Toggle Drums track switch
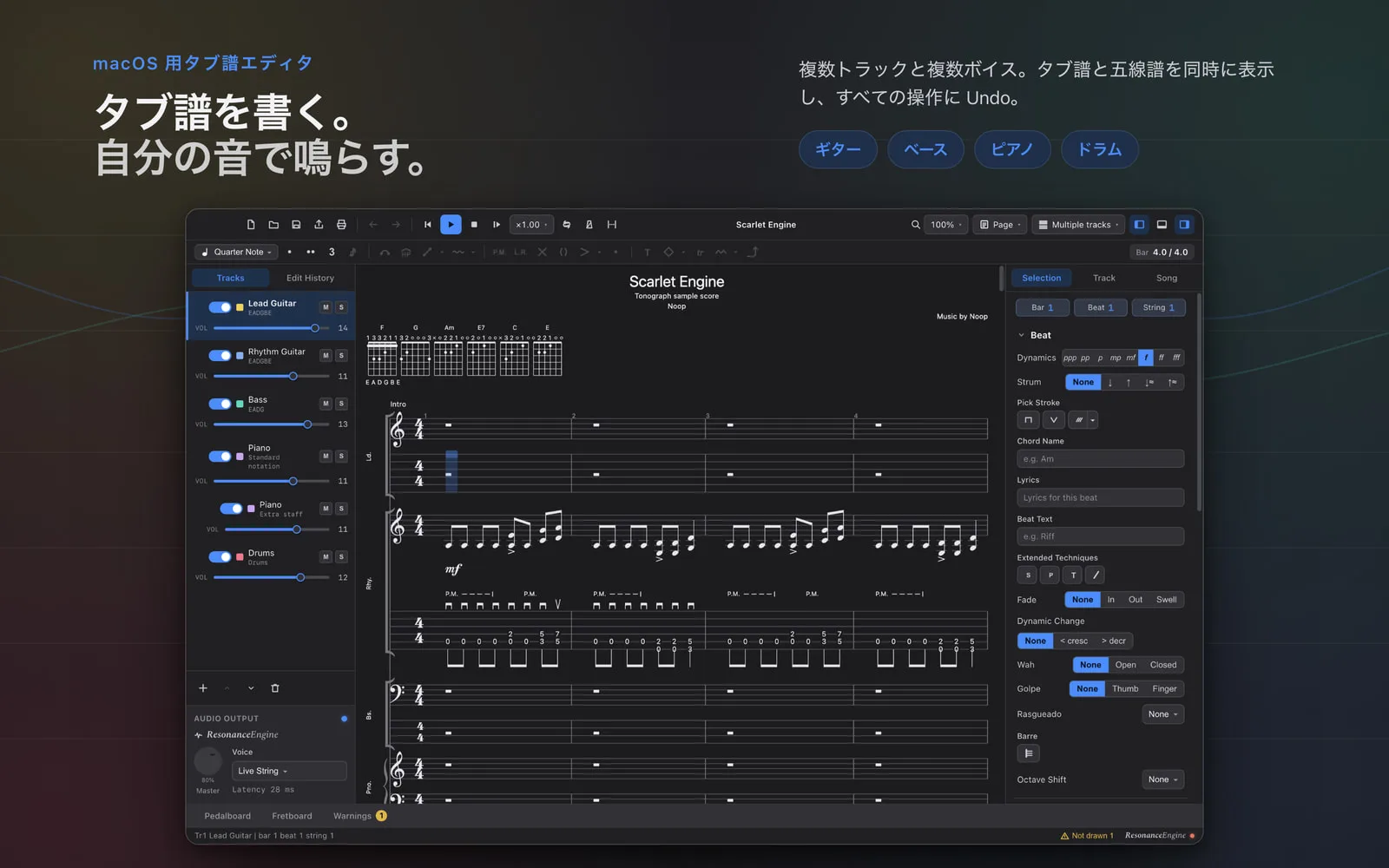This screenshot has width=1389, height=868. tap(220, 557)
